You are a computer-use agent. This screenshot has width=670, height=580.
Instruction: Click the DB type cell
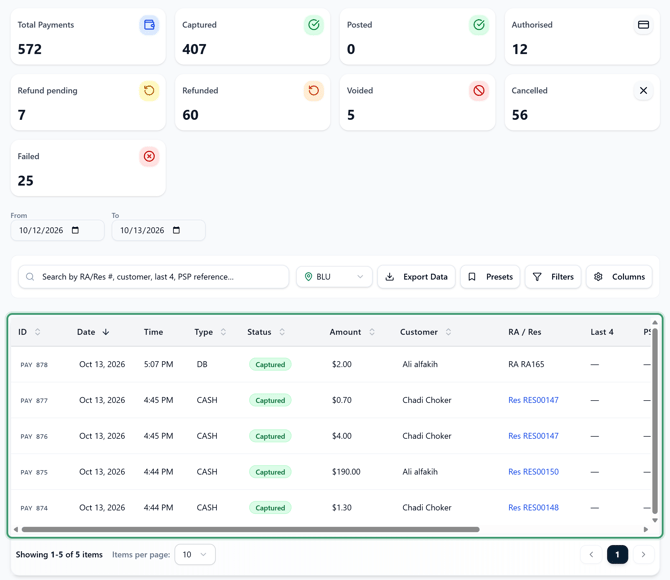tap(202, 365)
